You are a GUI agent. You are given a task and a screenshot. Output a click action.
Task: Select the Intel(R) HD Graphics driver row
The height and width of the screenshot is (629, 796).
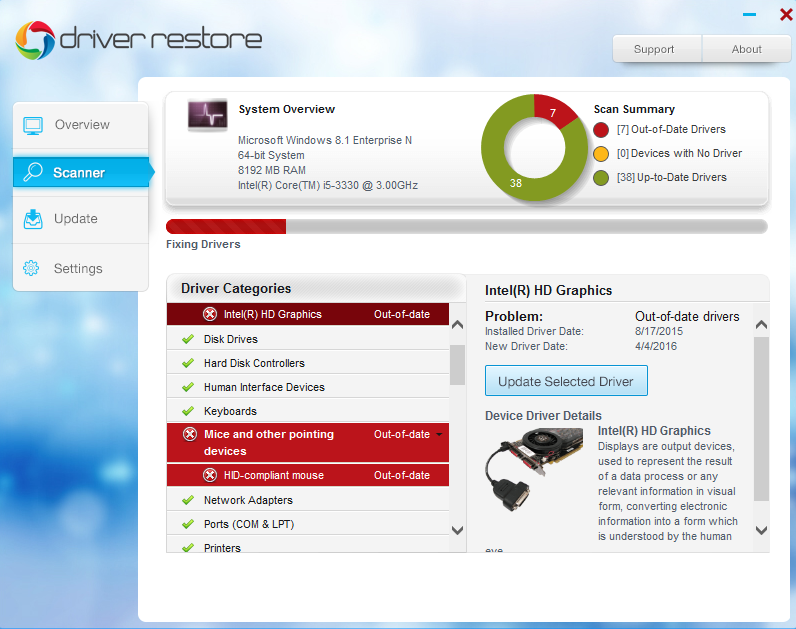click(x=308, y=314)
